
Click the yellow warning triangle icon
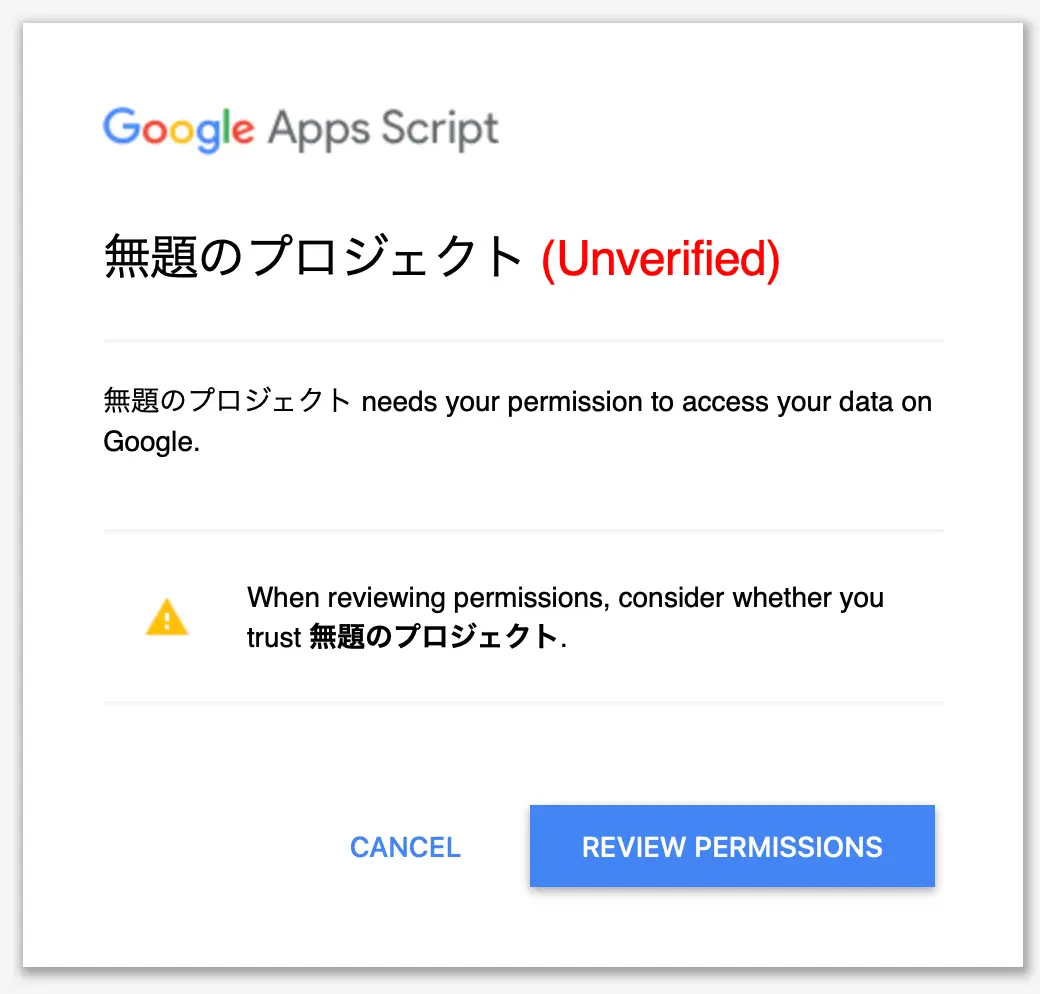tap(166, 617)
